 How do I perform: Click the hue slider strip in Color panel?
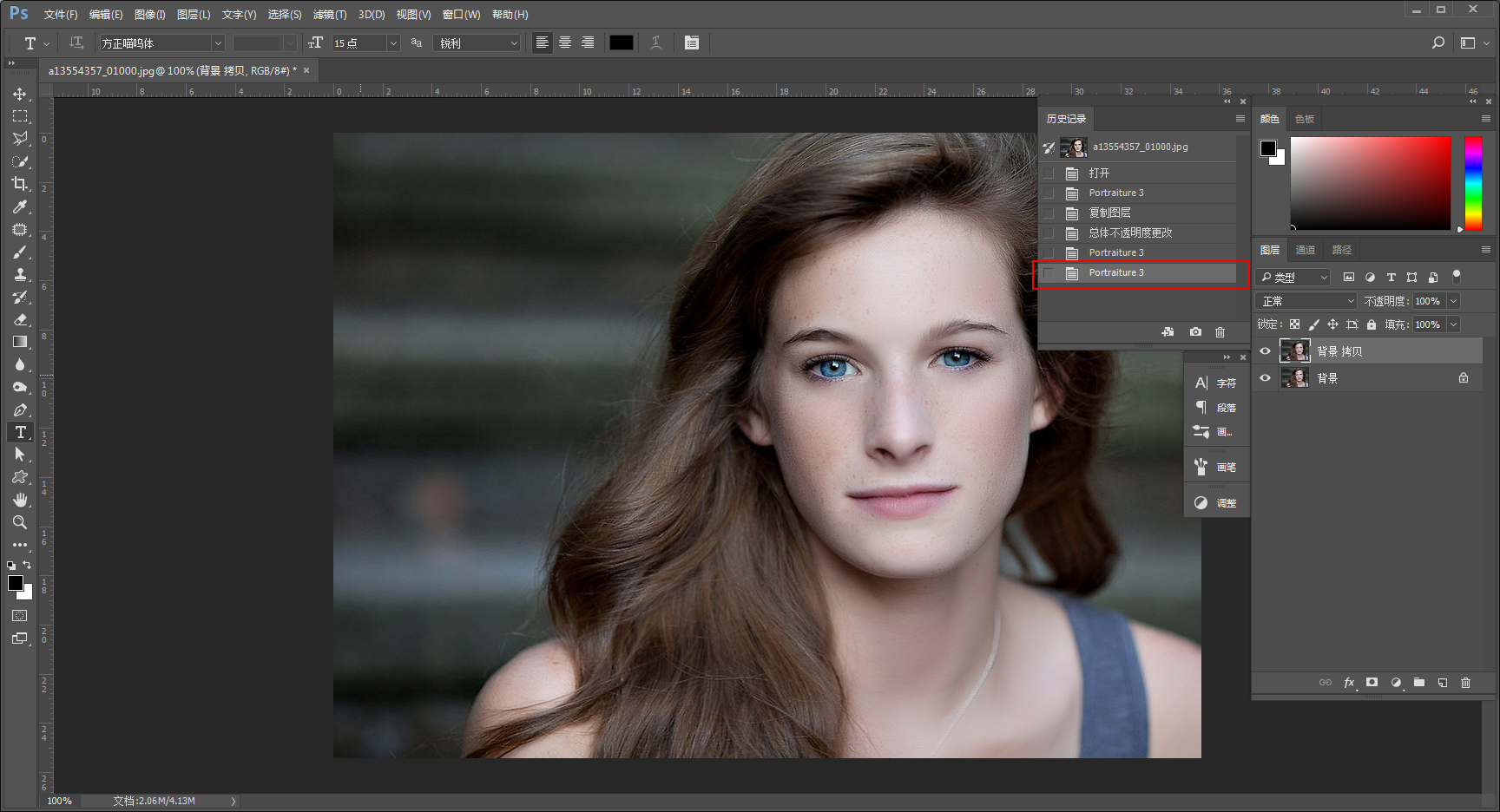tap(1473, 183)
